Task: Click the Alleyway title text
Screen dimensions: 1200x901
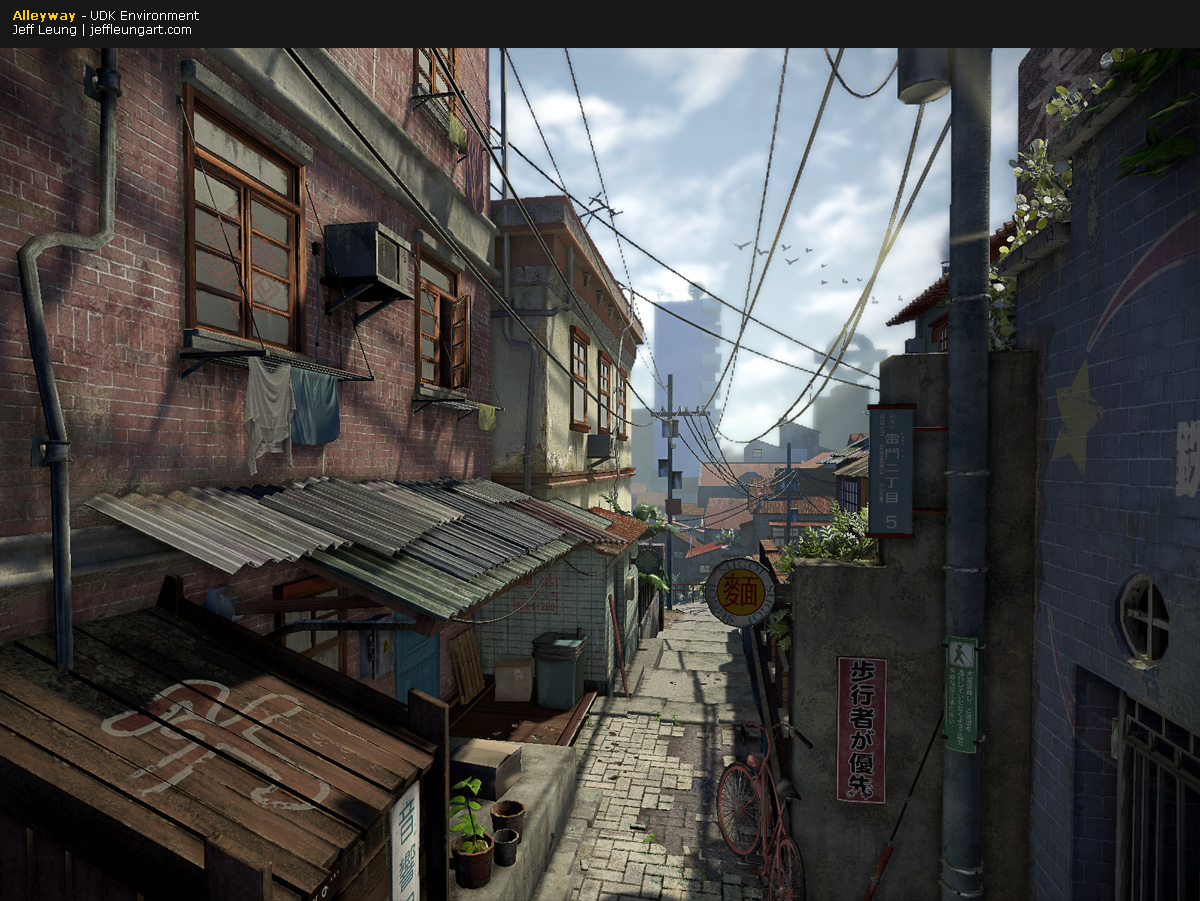Action: (x=43, y=15)
